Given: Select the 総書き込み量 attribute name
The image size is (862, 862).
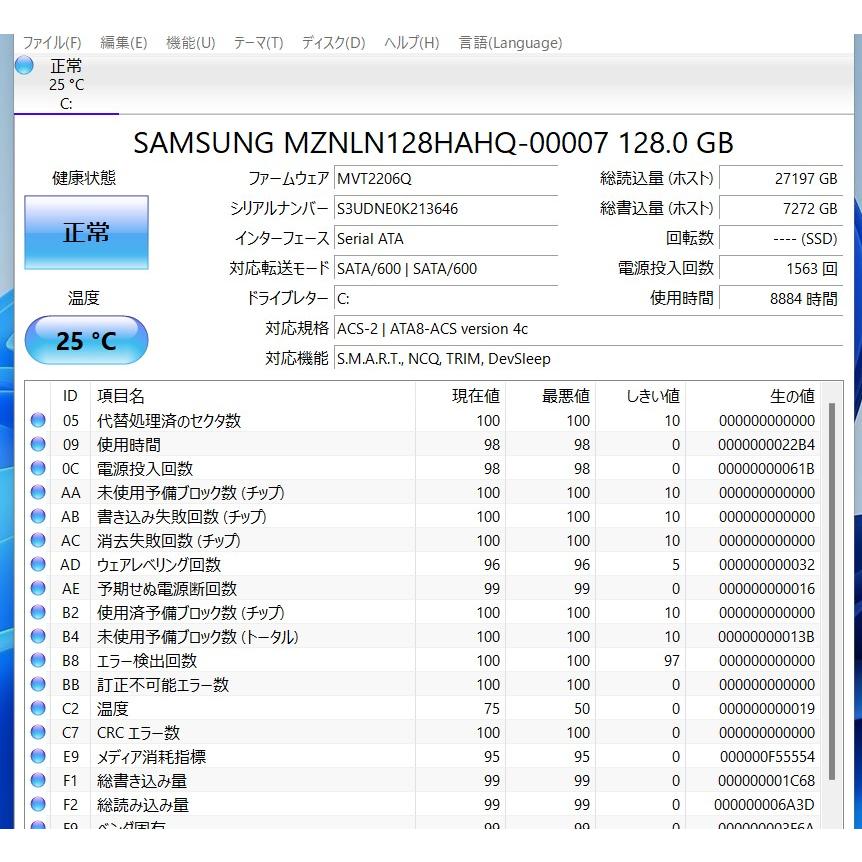Looking at the screenshot, I should [x=142, y=781].
